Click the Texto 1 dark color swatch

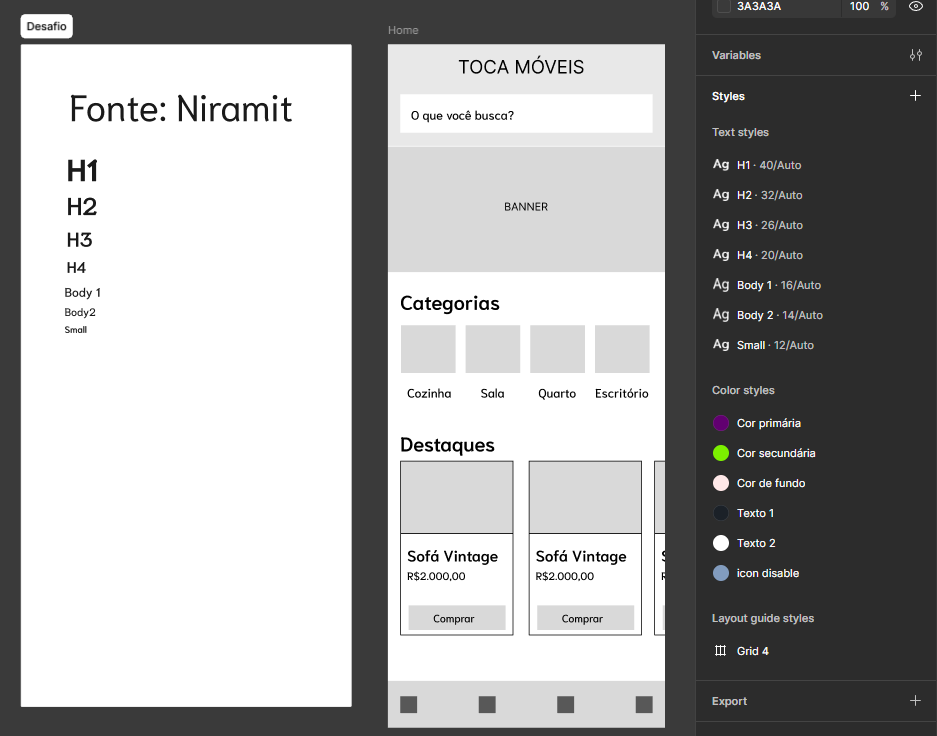721,513
